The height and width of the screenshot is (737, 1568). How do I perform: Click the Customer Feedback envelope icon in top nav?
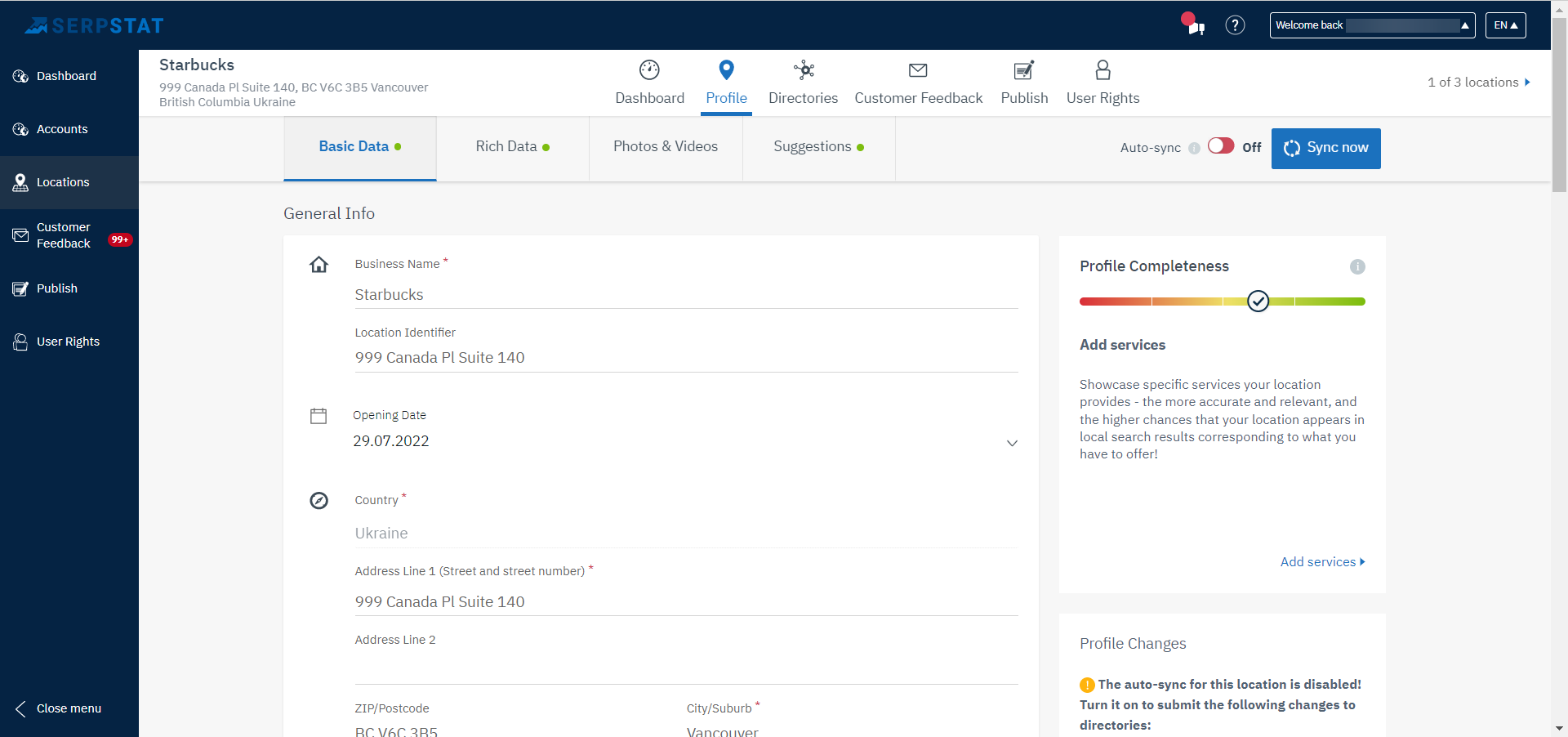click(x=918, y=70)
